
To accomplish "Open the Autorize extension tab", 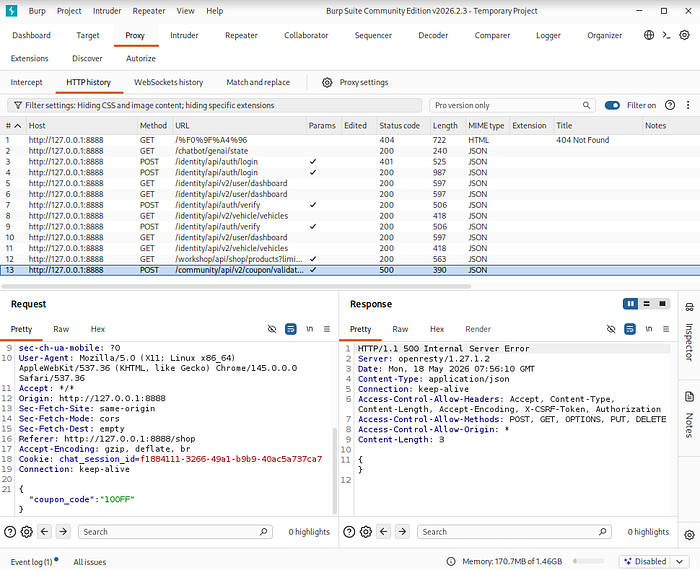I will point(141,58).
